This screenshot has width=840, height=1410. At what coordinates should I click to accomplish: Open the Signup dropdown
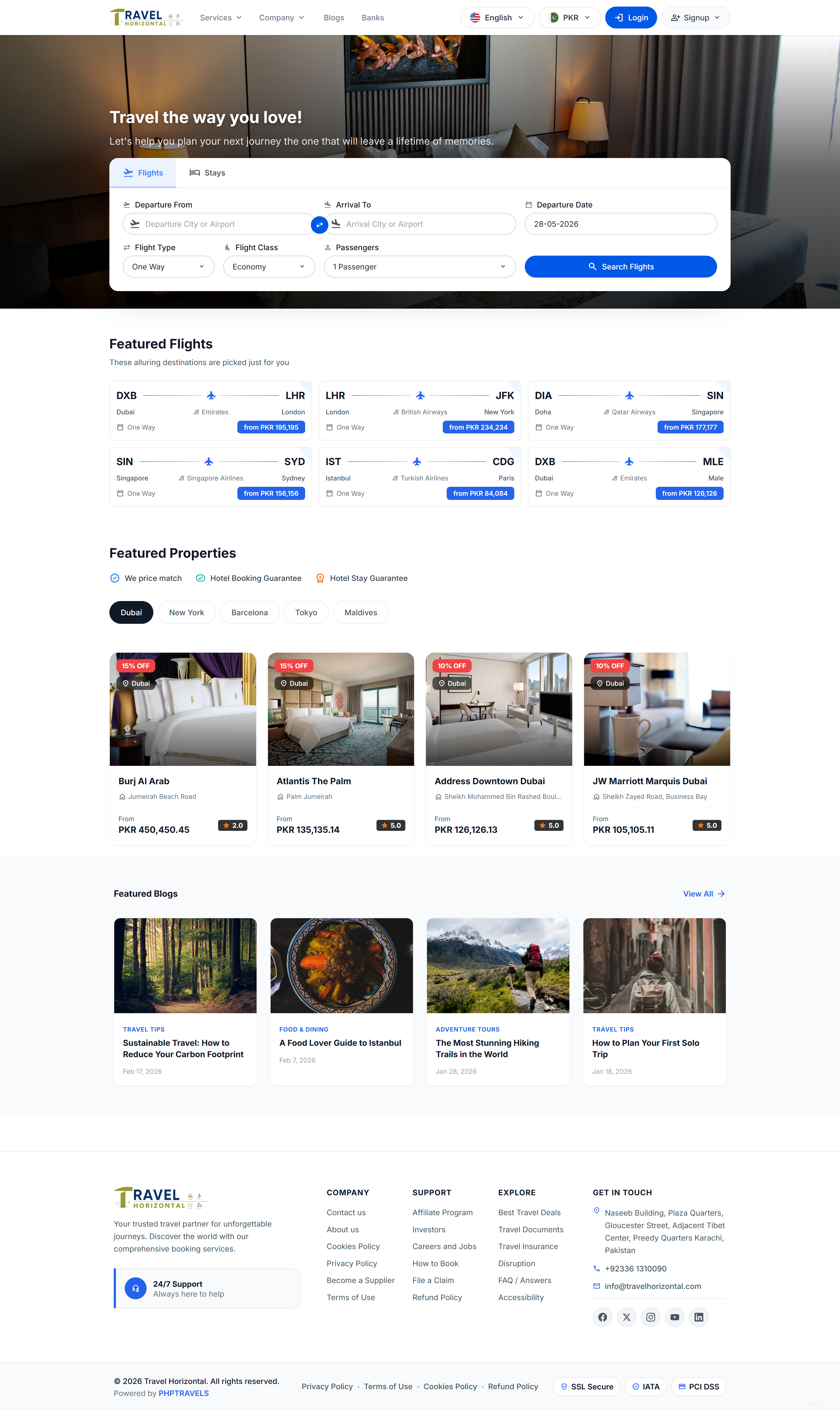point(696,18)
